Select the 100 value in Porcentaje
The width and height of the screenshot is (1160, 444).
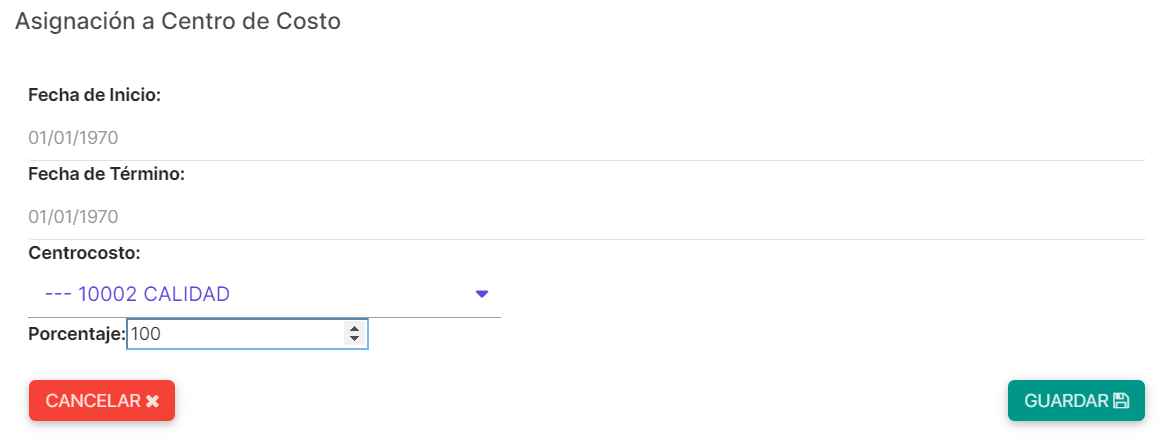pos(146,334)
